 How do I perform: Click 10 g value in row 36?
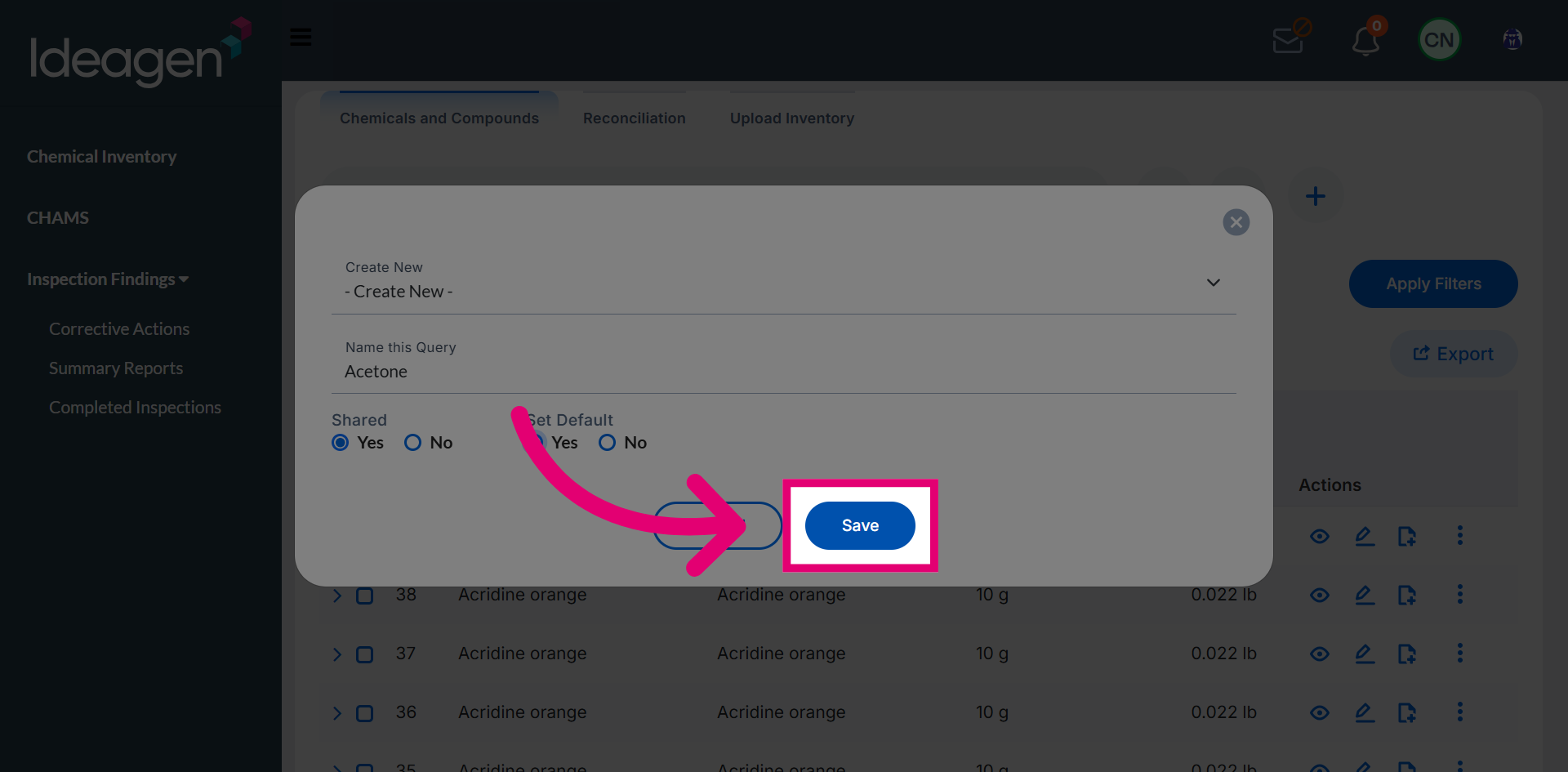coord(992,712)
